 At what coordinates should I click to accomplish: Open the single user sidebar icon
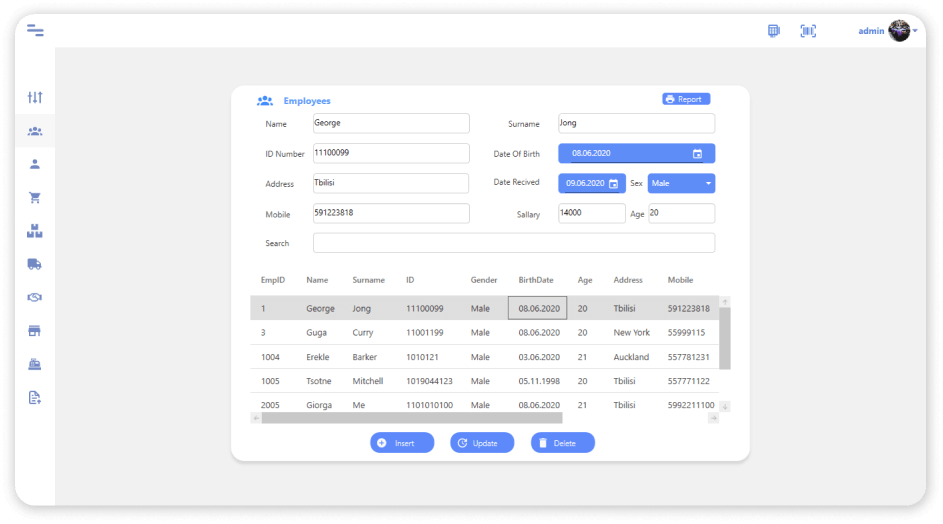pyautogui.click(x=35, y=164)
